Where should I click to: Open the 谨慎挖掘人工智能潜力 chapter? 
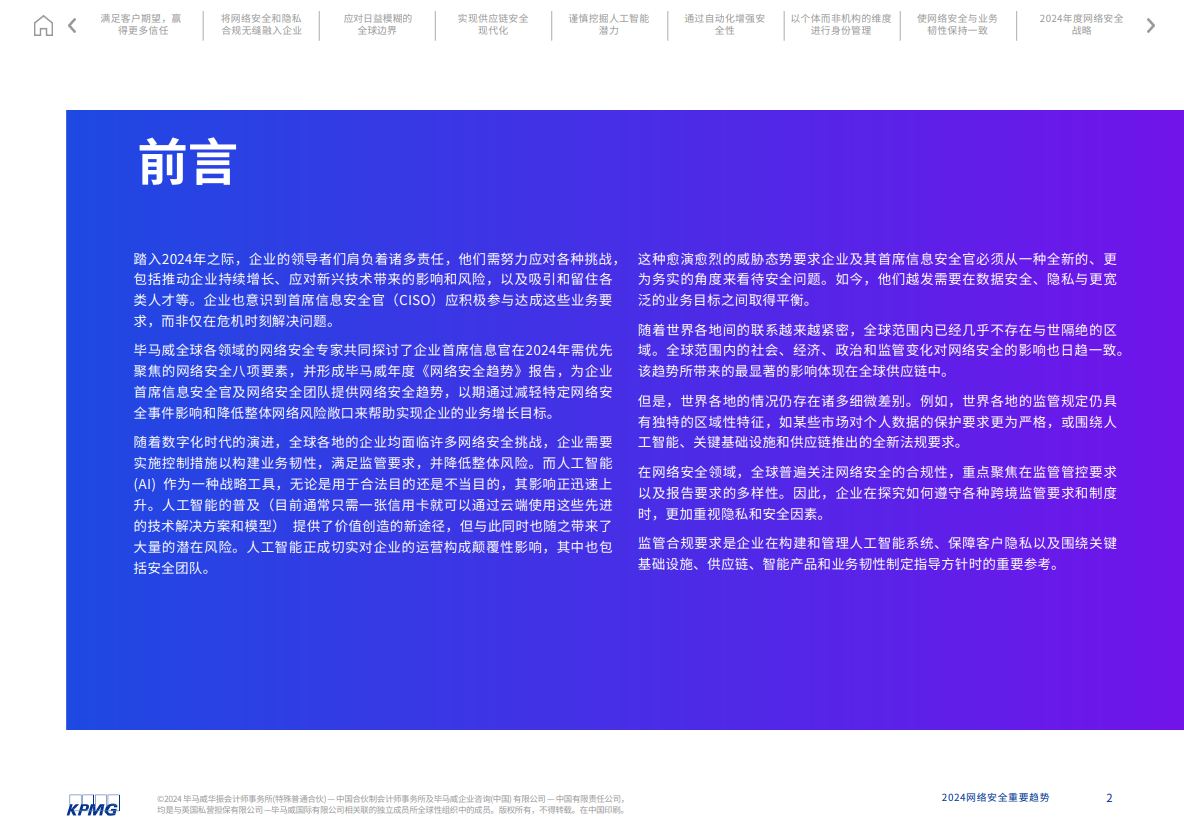coord(610,24)
